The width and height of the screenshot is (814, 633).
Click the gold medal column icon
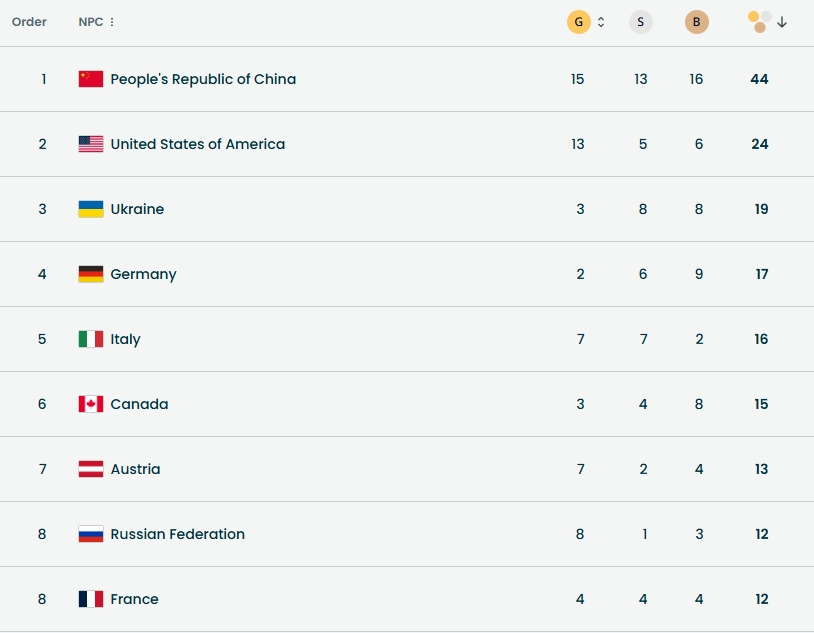(578, 21)
